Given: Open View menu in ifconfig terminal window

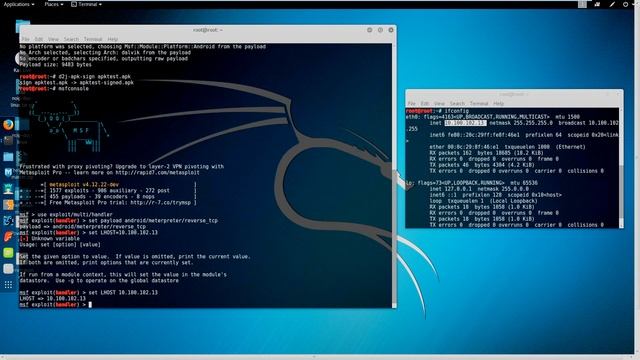Looking at the screenshot, I should click(440, 104).
